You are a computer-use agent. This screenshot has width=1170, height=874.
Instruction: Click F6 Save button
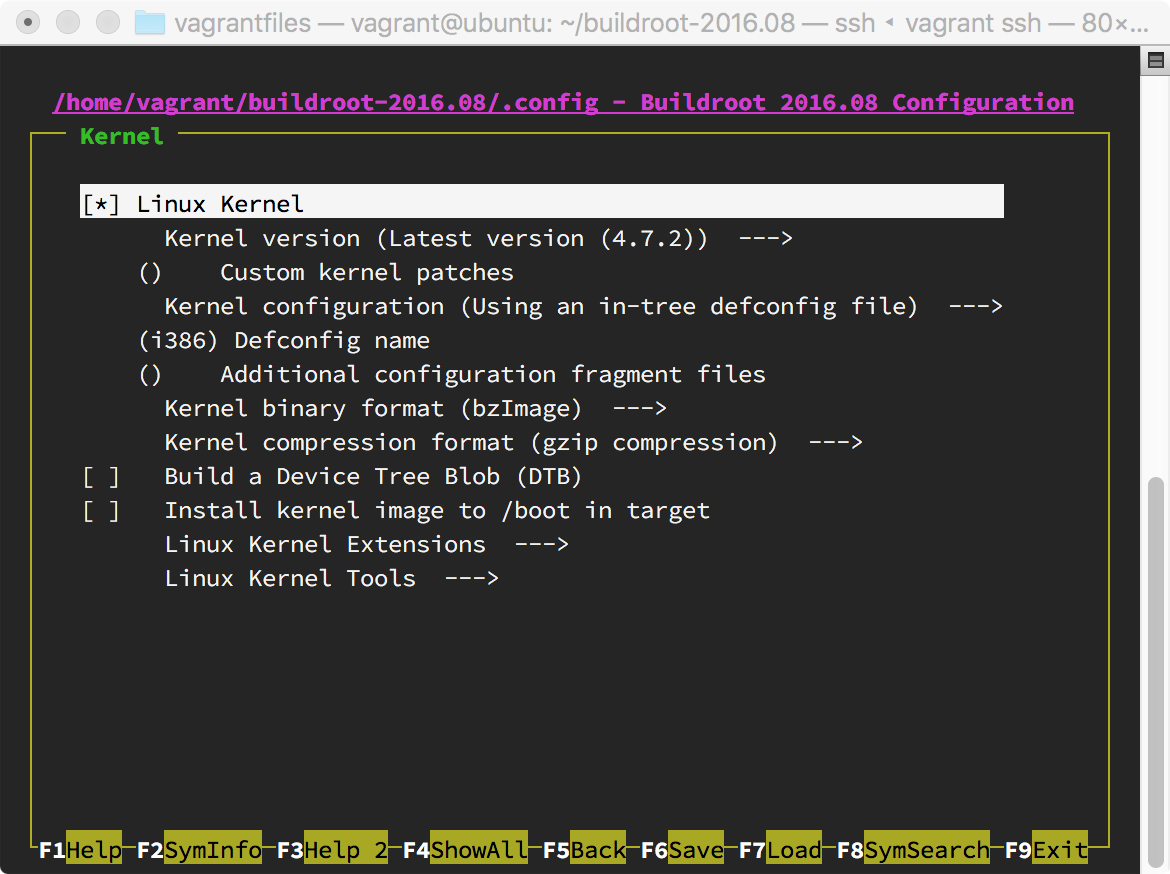click(x=682, y=849)
